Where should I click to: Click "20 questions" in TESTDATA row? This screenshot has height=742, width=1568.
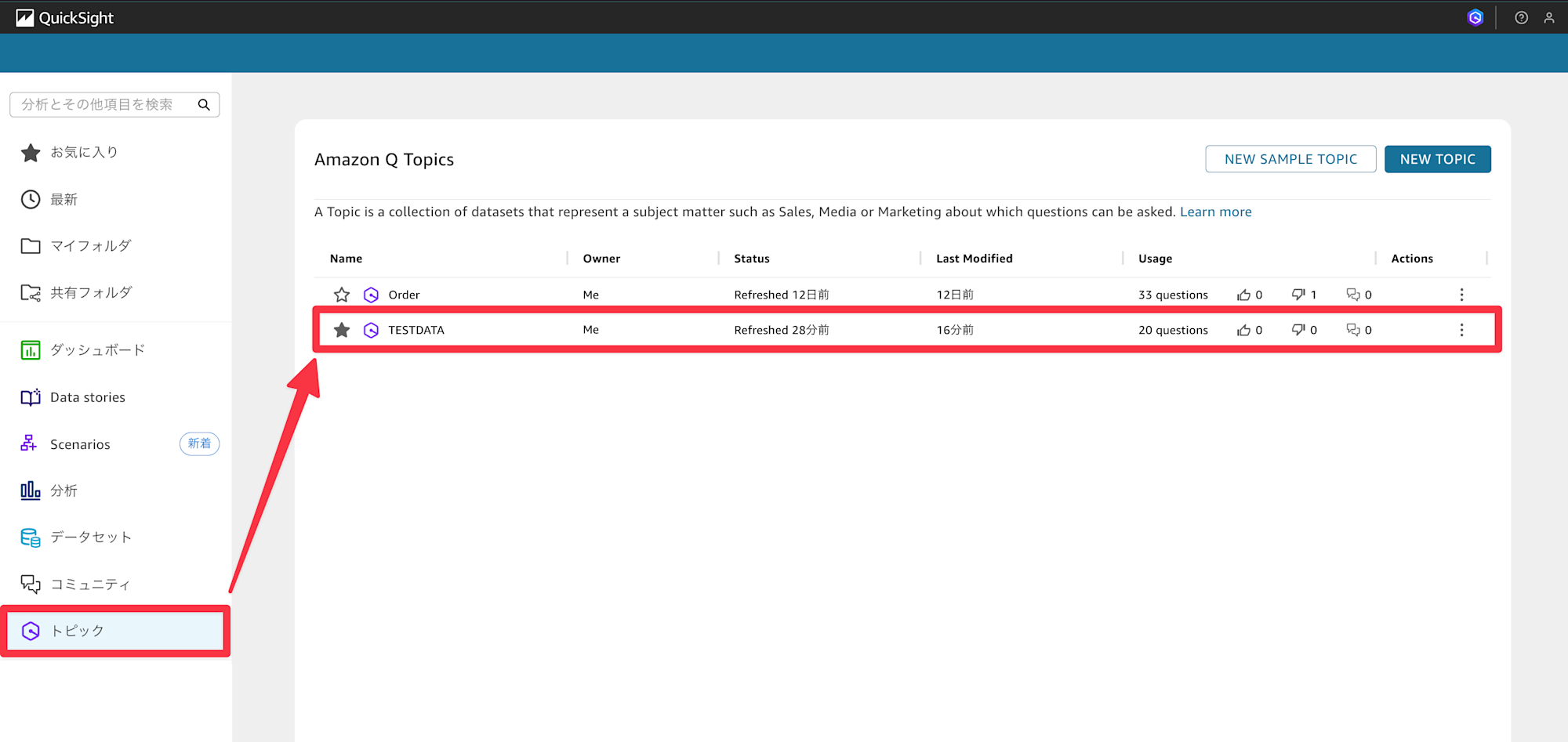[1173, 330]
